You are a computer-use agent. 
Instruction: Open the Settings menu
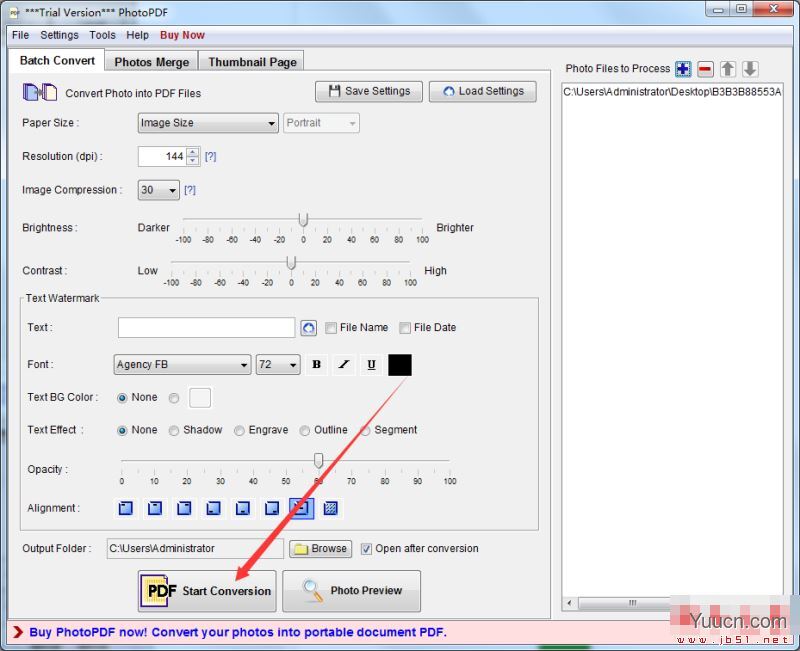coord(59,35)
